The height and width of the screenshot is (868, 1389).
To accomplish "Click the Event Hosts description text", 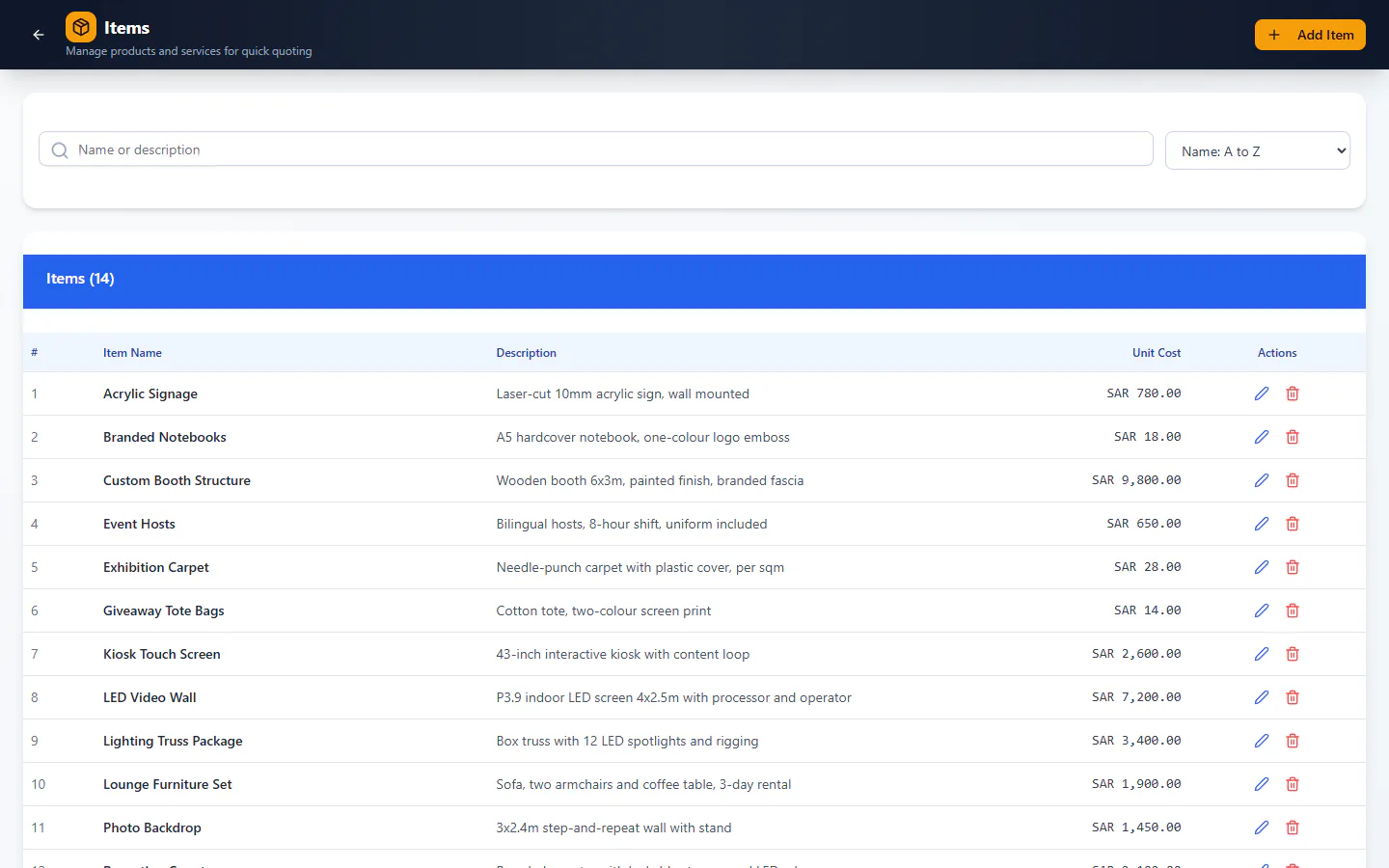I will pyautogui.click(x=632, y=524).
